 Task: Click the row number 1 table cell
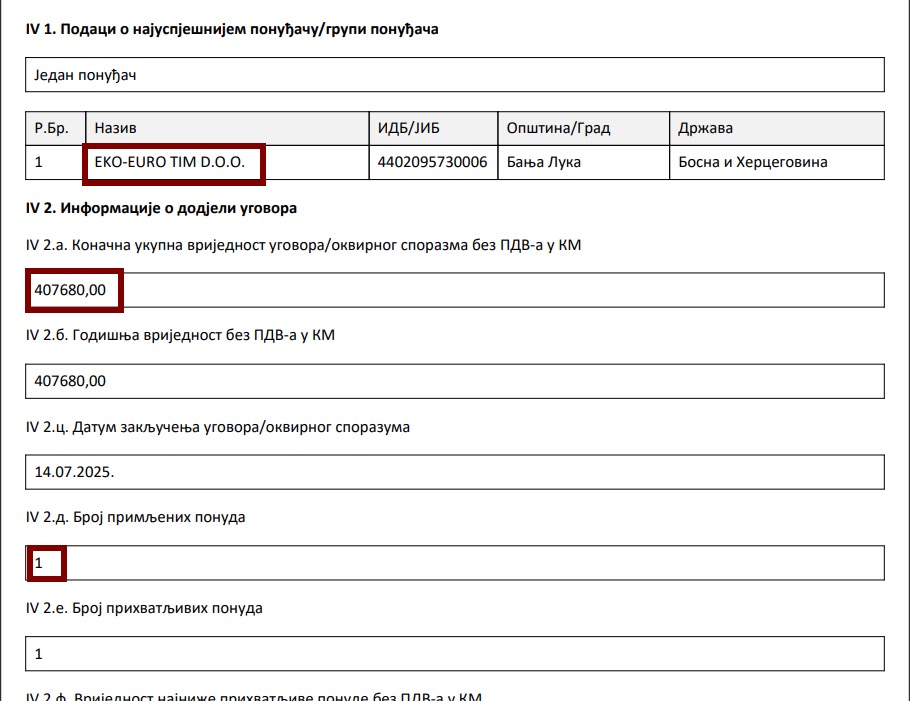coord(55,162)
